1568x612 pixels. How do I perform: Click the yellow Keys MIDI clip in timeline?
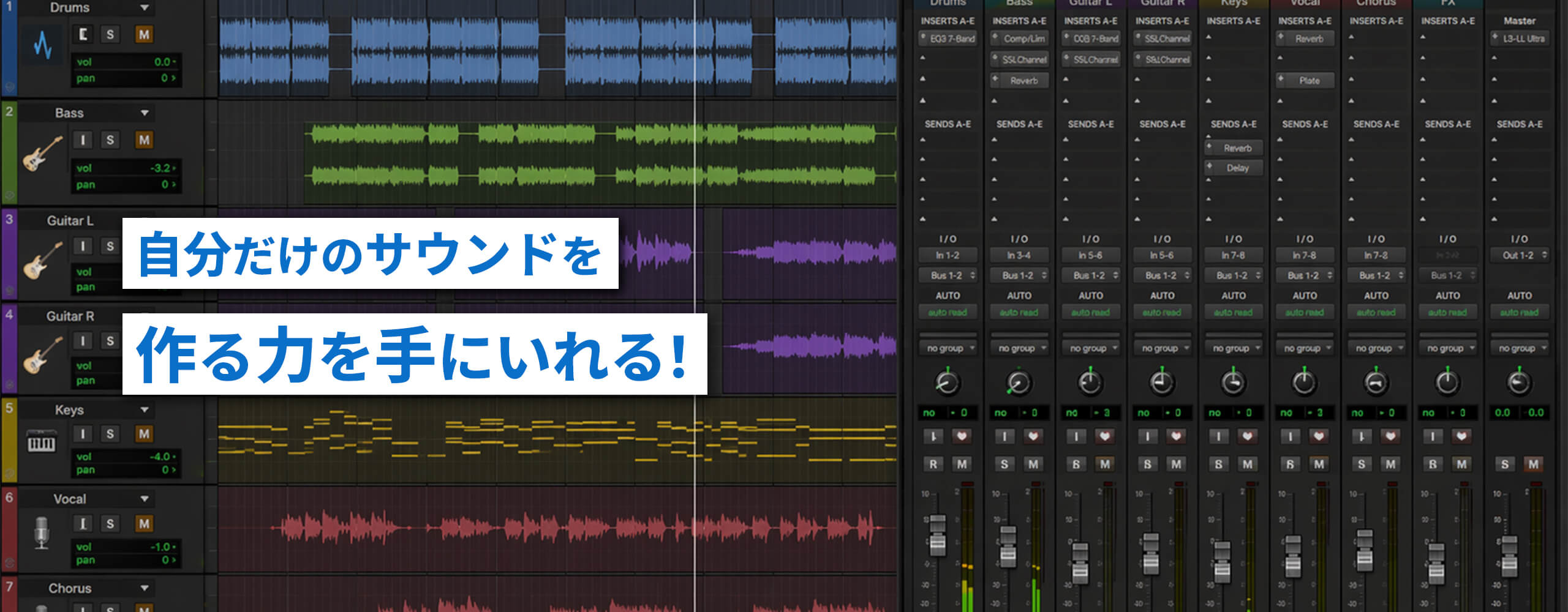[x=557, y=440]
